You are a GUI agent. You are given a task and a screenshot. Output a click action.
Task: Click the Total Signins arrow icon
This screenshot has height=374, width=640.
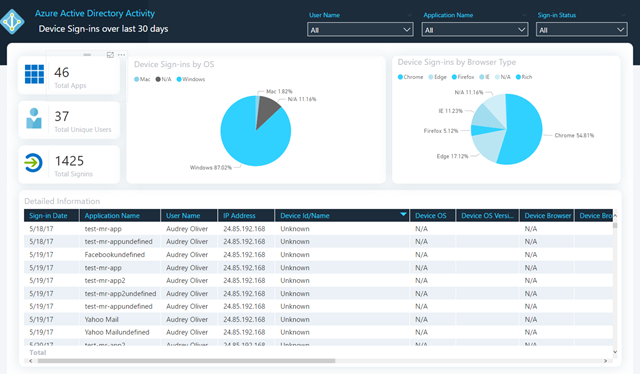pyautogui.click(x=33, y=163)
